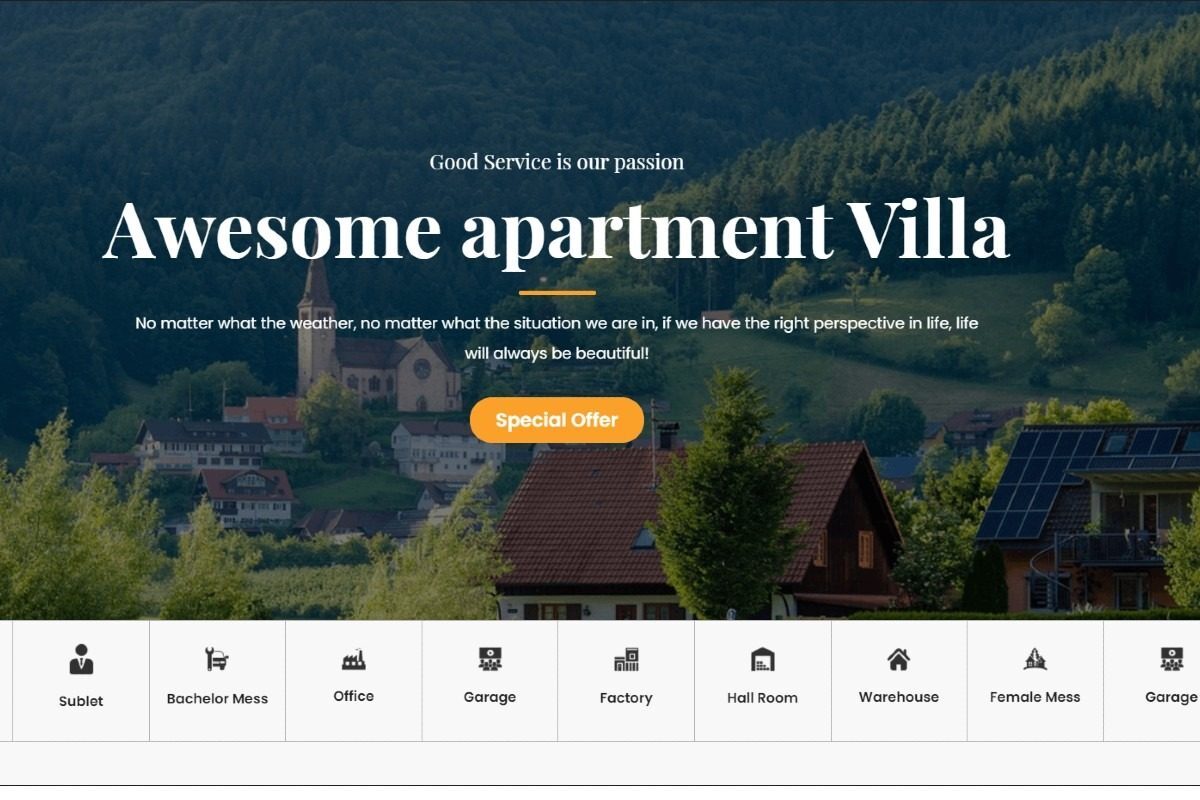
Task: Click the Good Service is our passion tagline
Action: click(557, 162)
